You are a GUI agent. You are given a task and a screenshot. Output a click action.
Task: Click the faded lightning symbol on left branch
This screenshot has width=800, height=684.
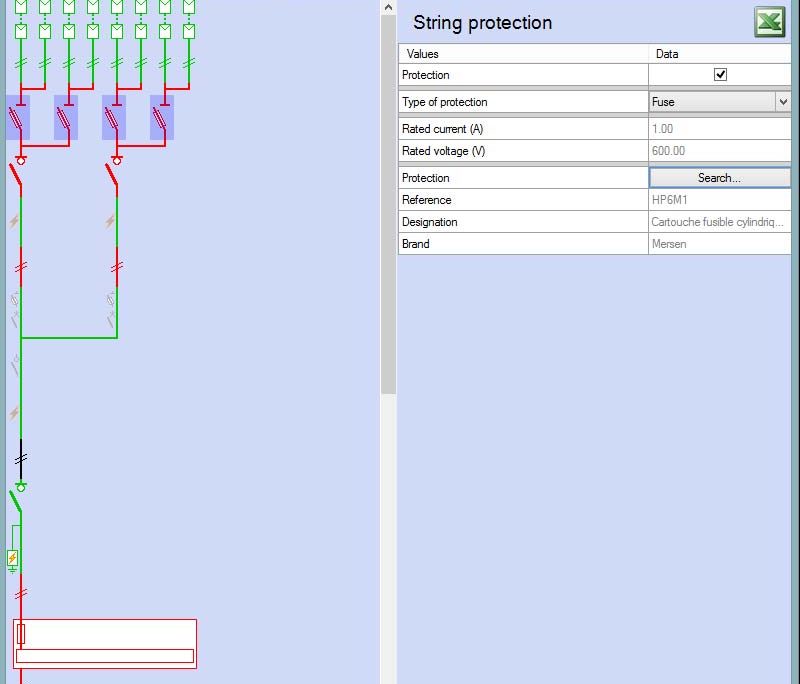14,221
